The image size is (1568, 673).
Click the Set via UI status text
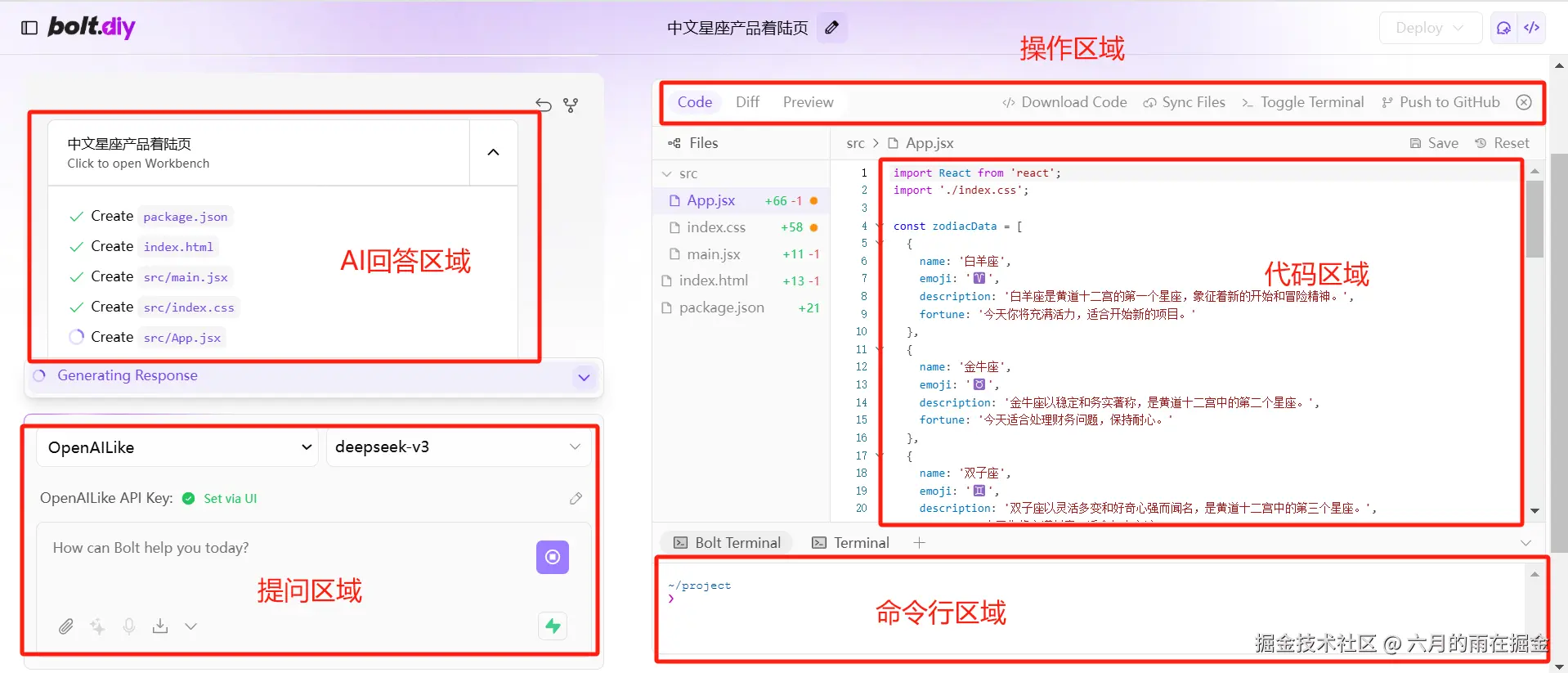[x=231, y=499]
